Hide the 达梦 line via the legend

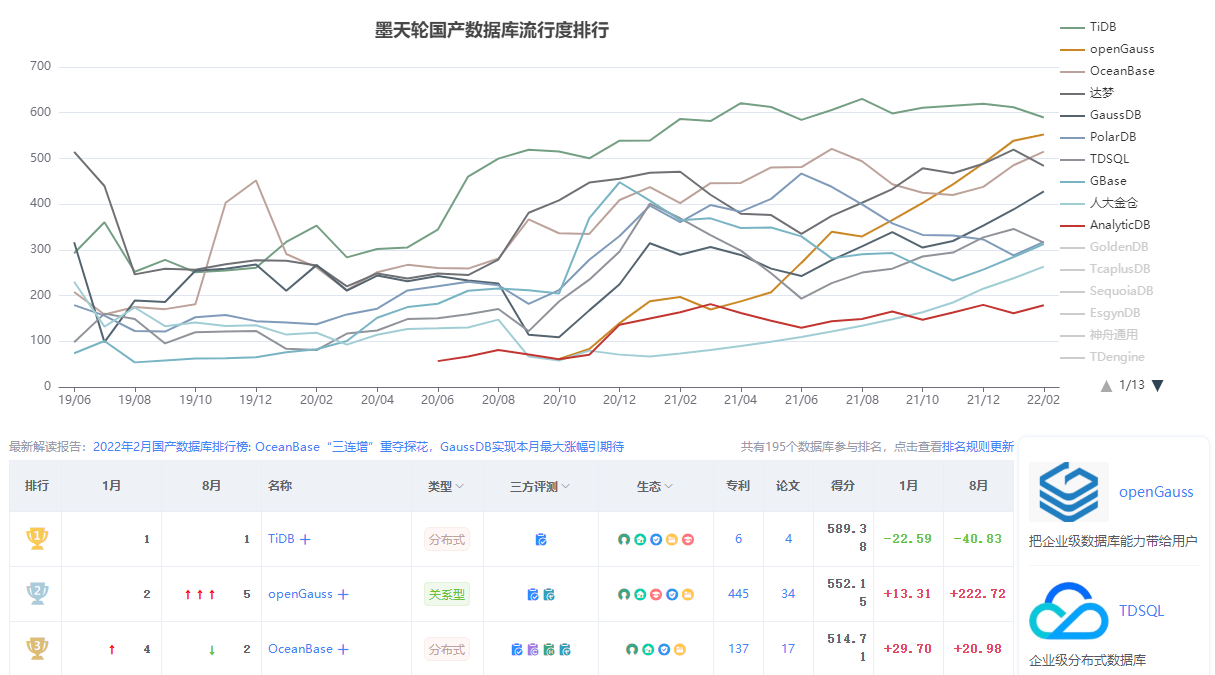(1087, 93)
